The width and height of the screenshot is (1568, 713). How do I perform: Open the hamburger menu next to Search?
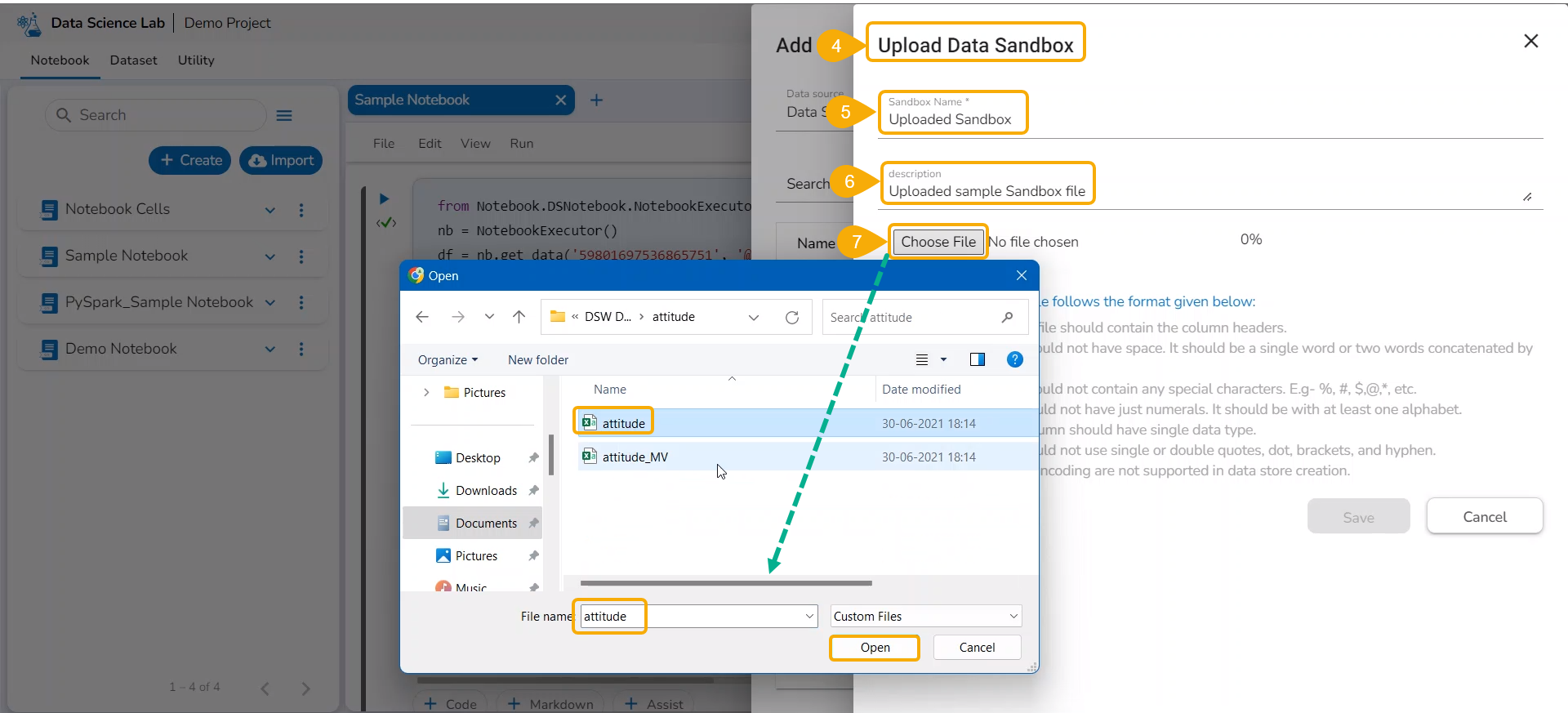coord(284,115)
